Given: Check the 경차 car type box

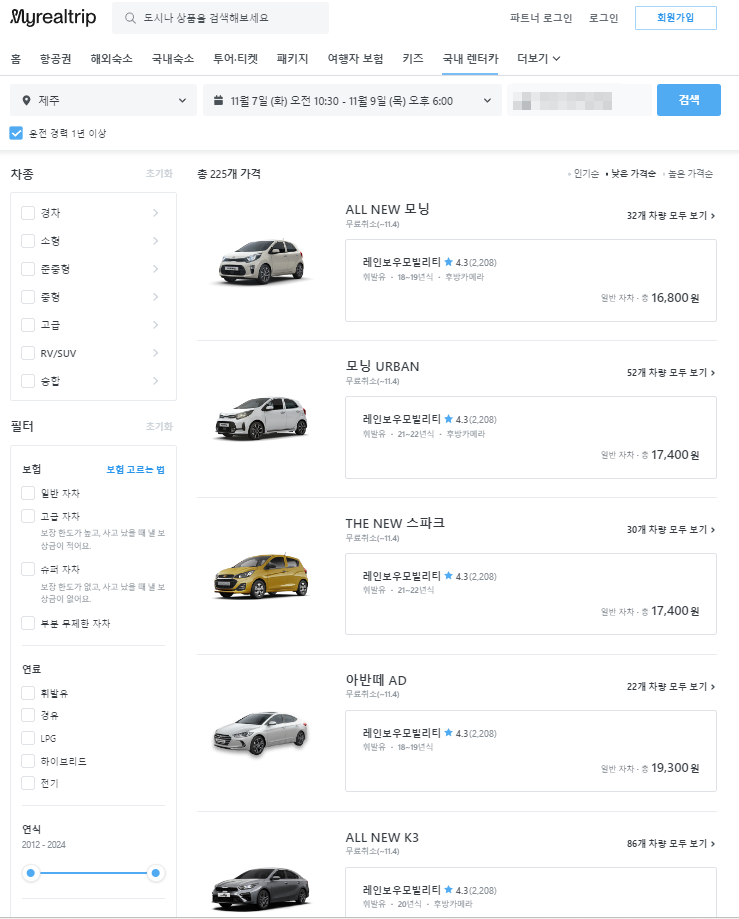Looking at the screenshot, I should click(x=28, y=213).
